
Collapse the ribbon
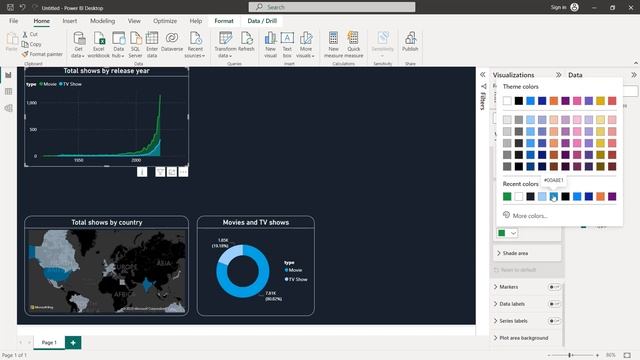pyautogui.click(x=636, y=63)
